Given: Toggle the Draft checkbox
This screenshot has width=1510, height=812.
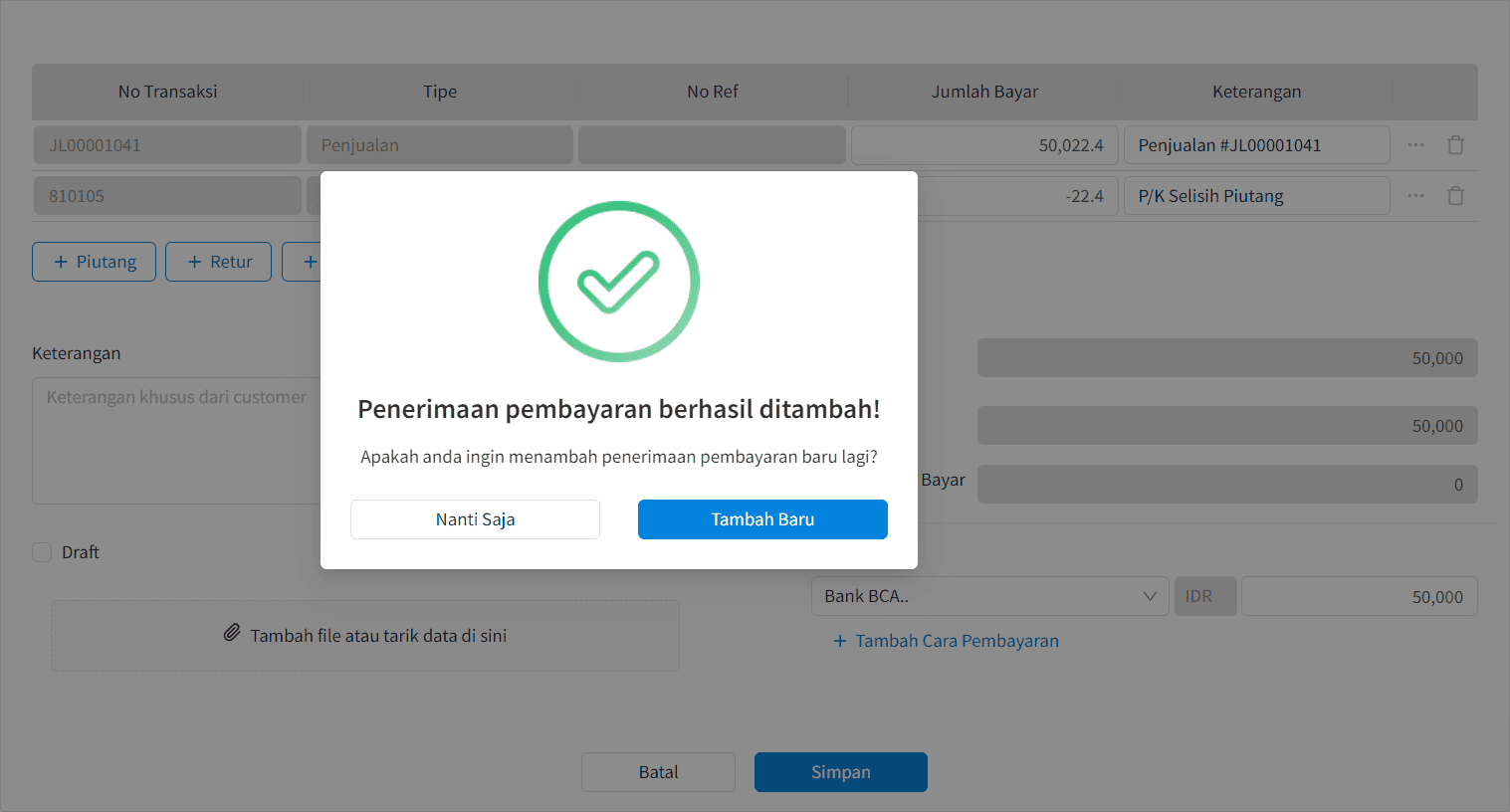Looking at the screenshot, I should [x=42, y=552].
